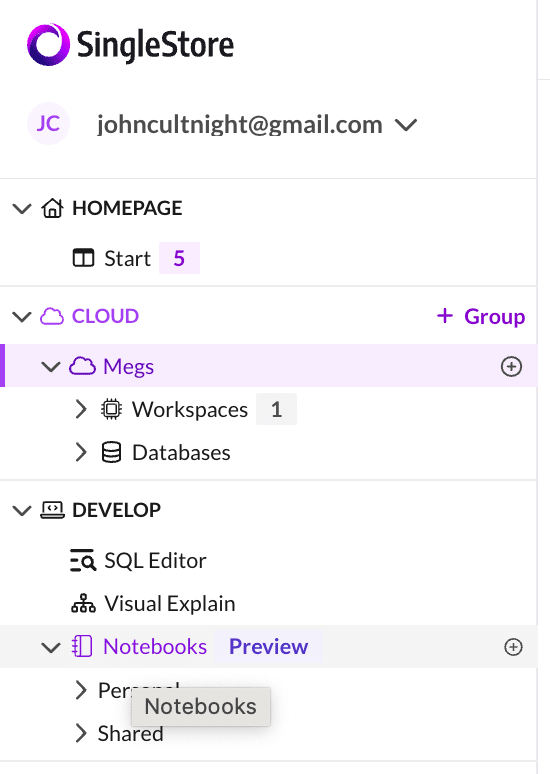Click the plus icon beside Megs

[x=511, y=367]
